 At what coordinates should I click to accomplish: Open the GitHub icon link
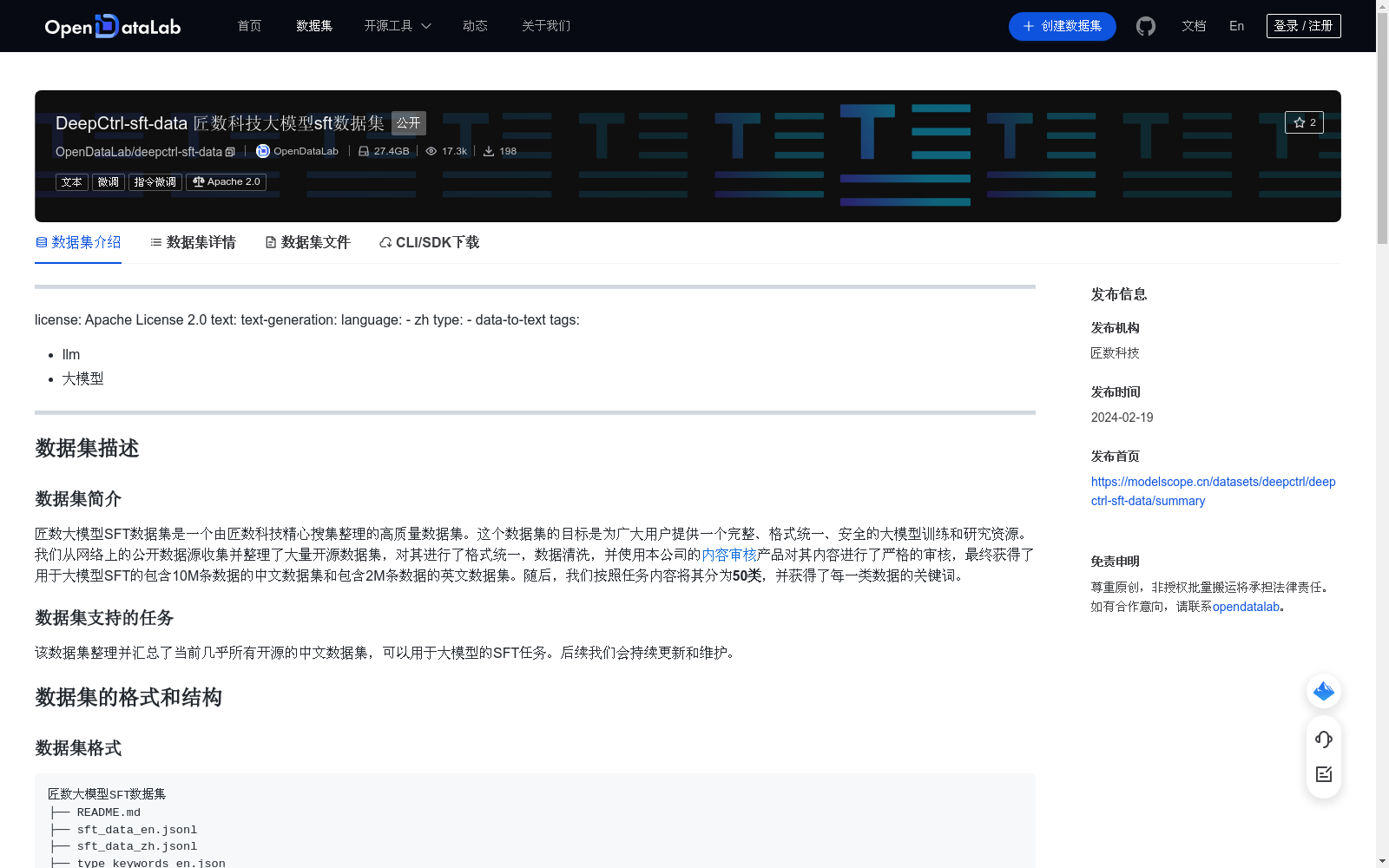[x=1146, y=26]
